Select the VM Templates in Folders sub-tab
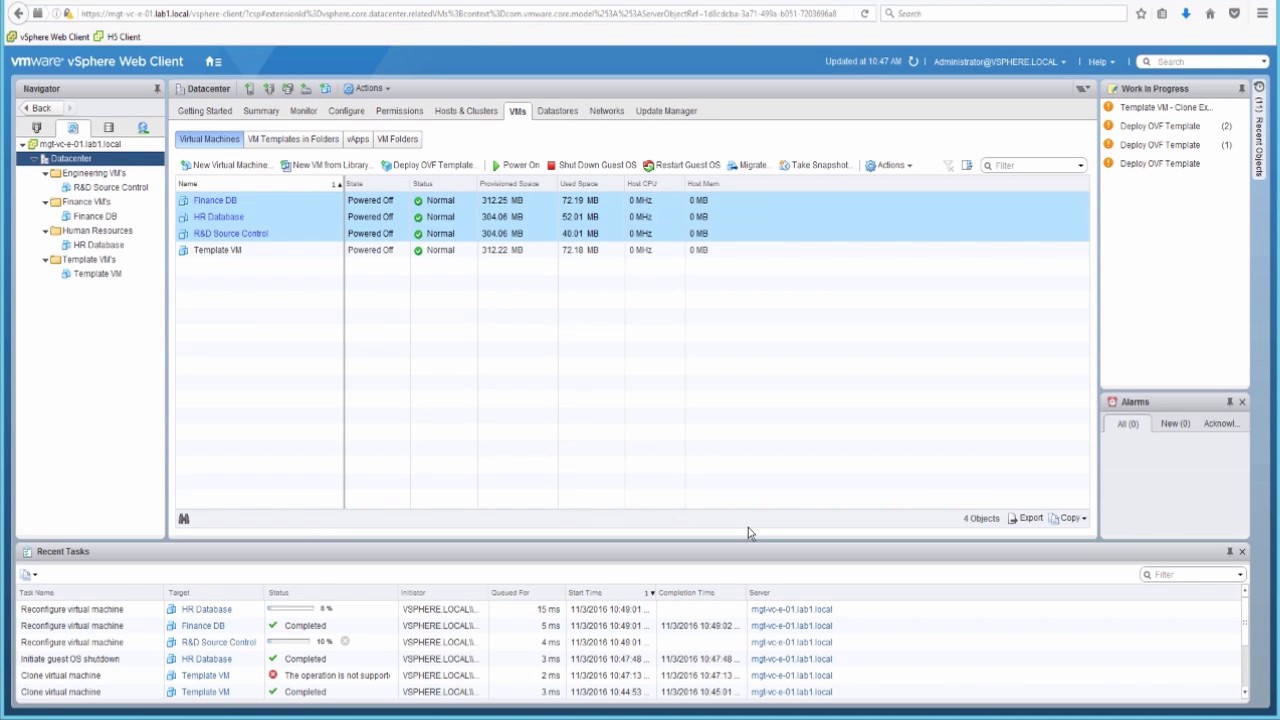Screen dimensions: 1280x720 pos(293,139)
